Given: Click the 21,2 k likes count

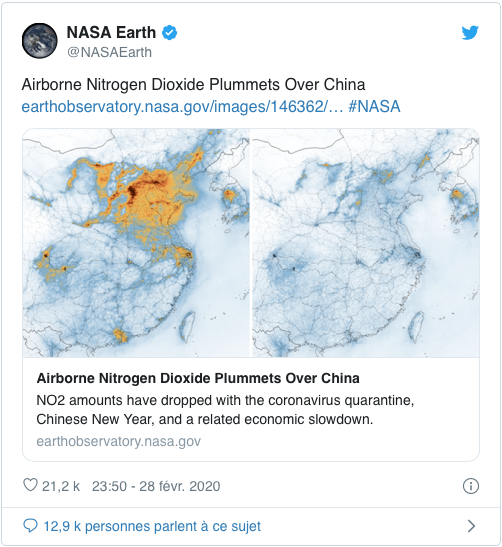Looking at the screenshot, I should coord(61,486).
